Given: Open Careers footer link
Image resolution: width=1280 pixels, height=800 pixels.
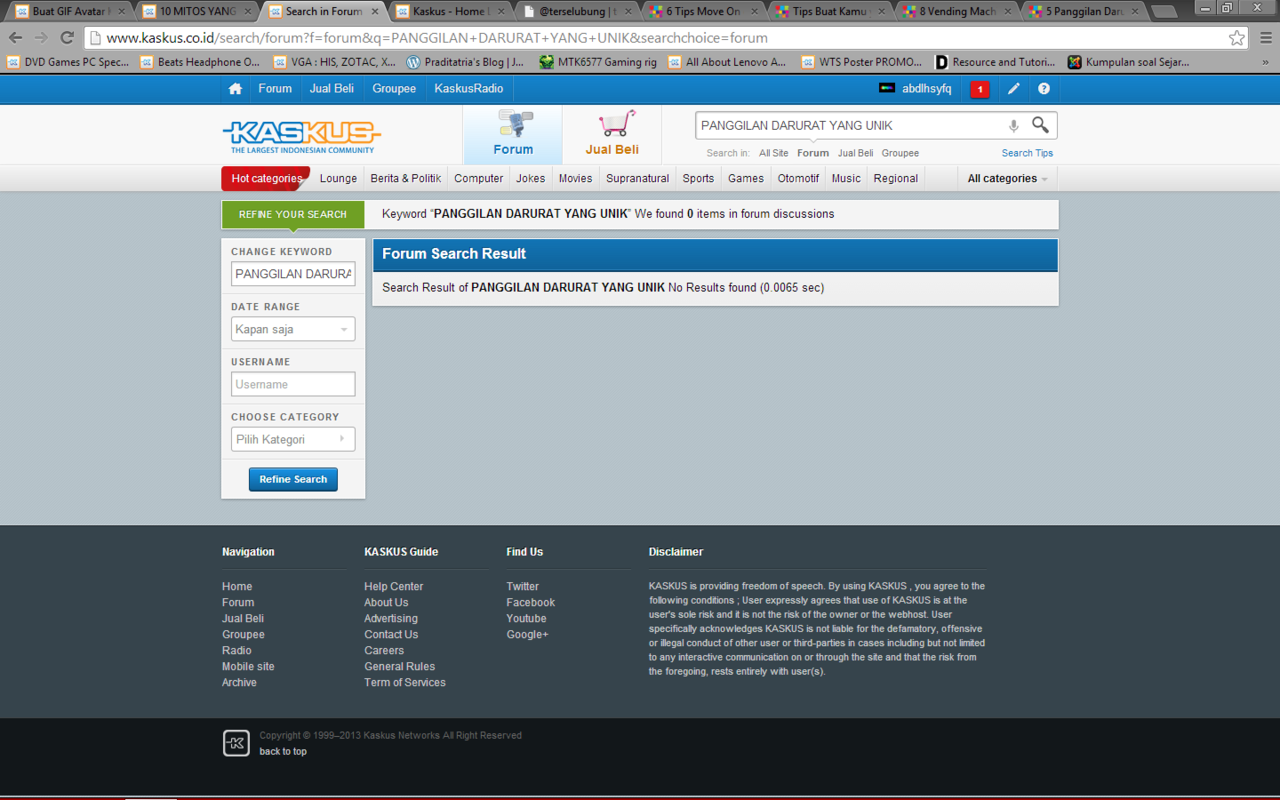Looking at the screenshot, I should [384, 651].
